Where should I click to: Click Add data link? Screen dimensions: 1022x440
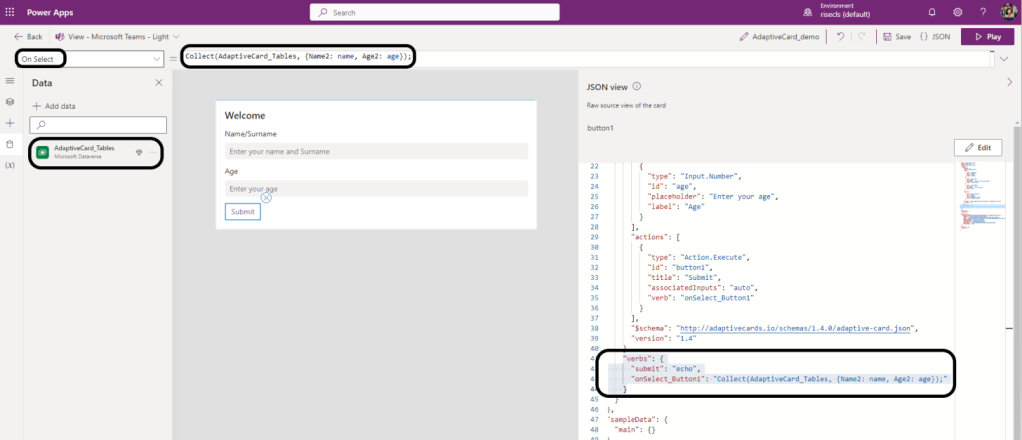point(54,105)
